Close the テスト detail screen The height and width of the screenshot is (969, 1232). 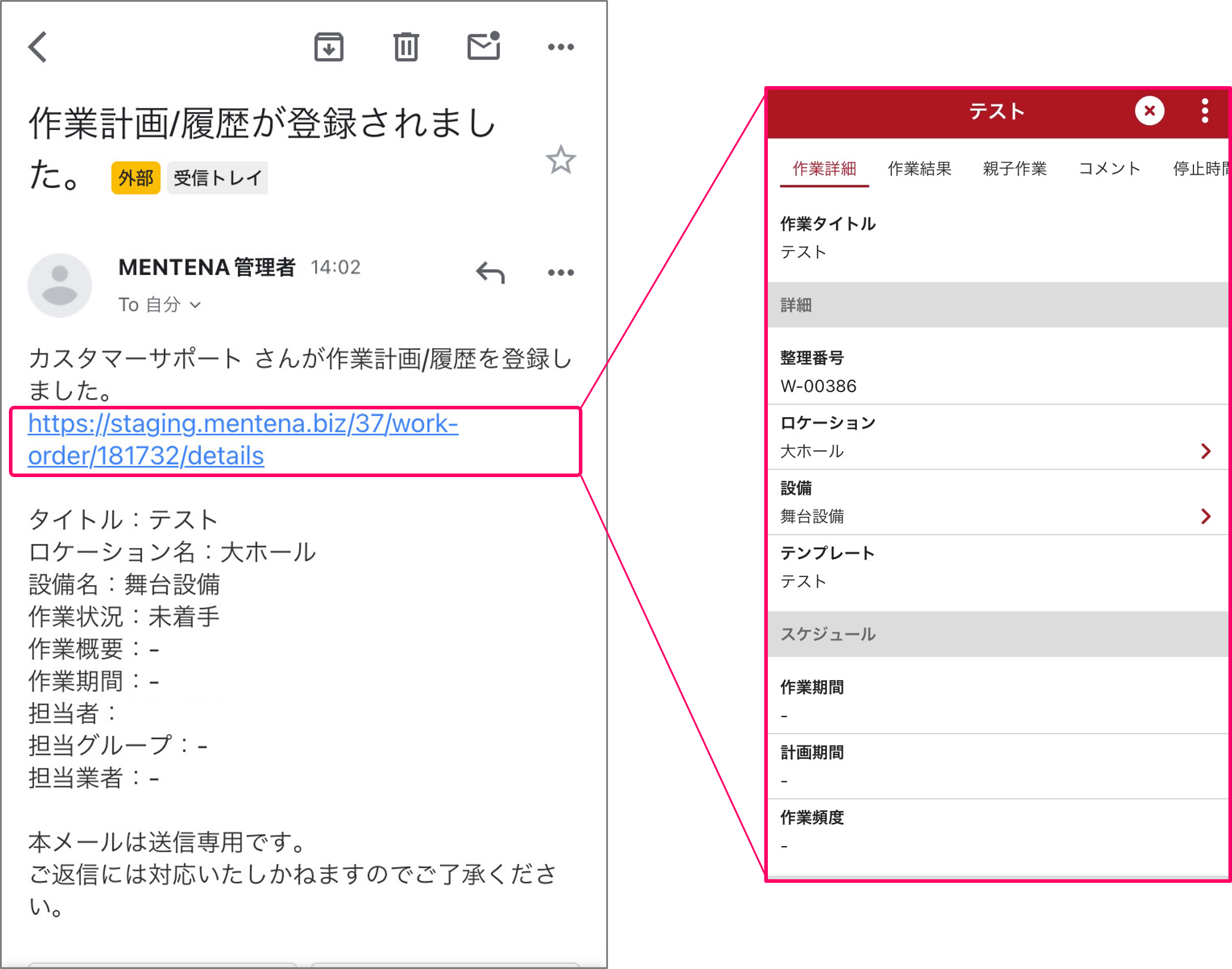tap(1149, 111)
